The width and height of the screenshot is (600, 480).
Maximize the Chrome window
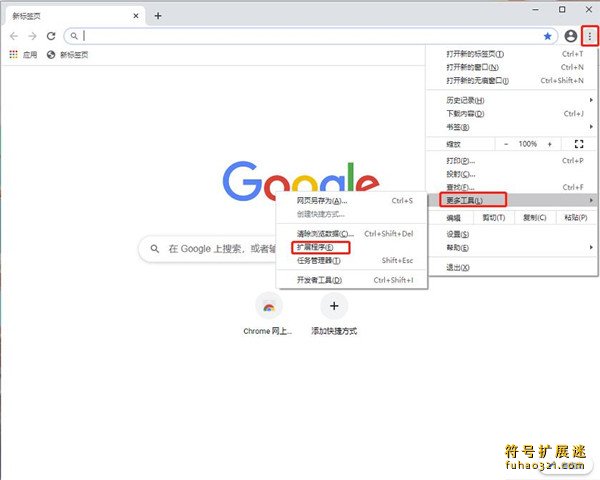tap(562, 10)
